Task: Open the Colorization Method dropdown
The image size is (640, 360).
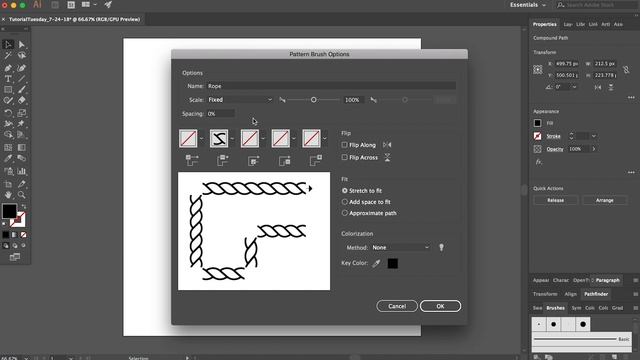Action: [x=400, y=247]
